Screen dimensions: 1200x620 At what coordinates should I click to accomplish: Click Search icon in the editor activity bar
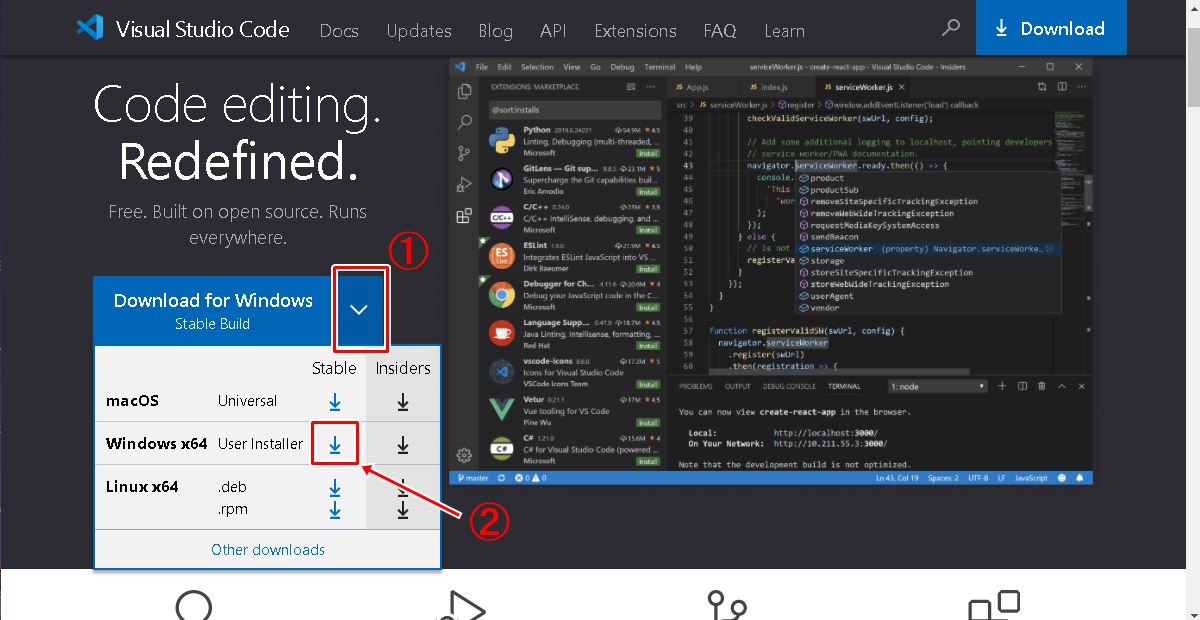click(x=464, y=122)
